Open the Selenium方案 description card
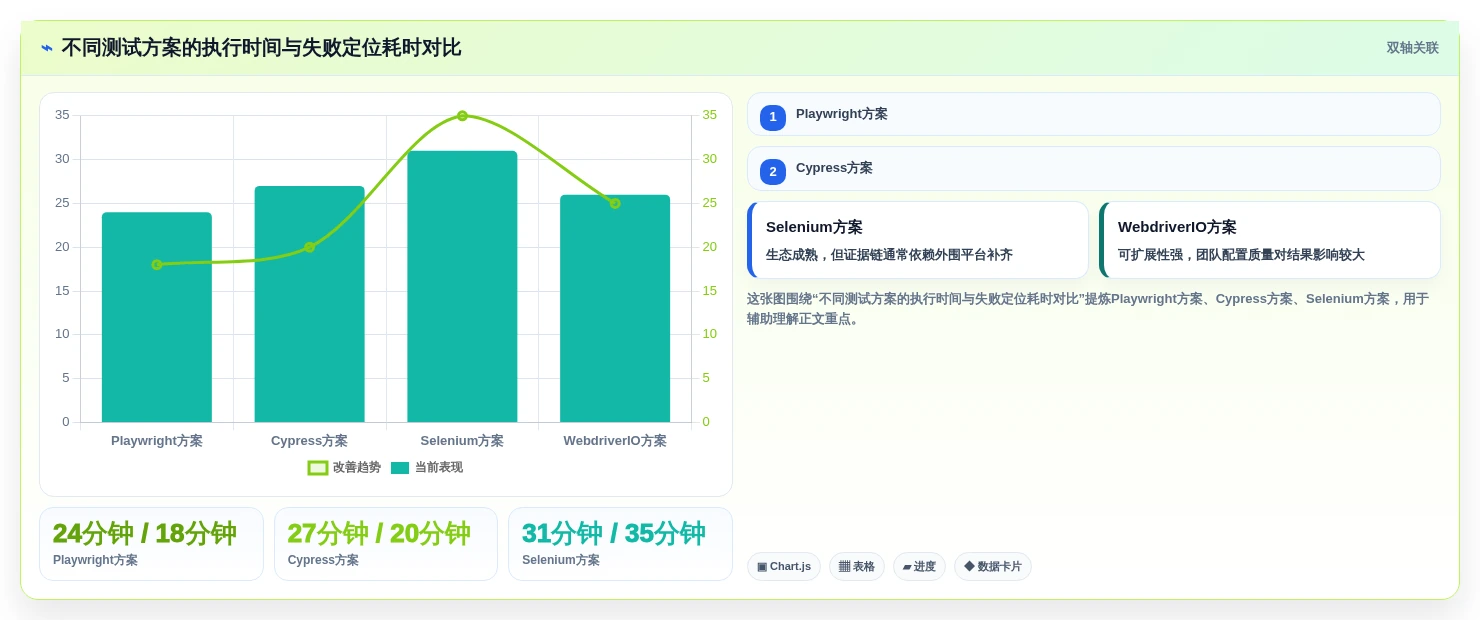The image size is (1480, 620). 917,240
